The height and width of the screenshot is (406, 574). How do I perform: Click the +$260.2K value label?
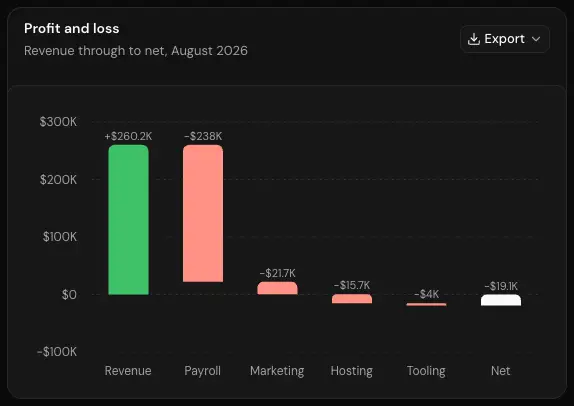[x=128, y=137]
